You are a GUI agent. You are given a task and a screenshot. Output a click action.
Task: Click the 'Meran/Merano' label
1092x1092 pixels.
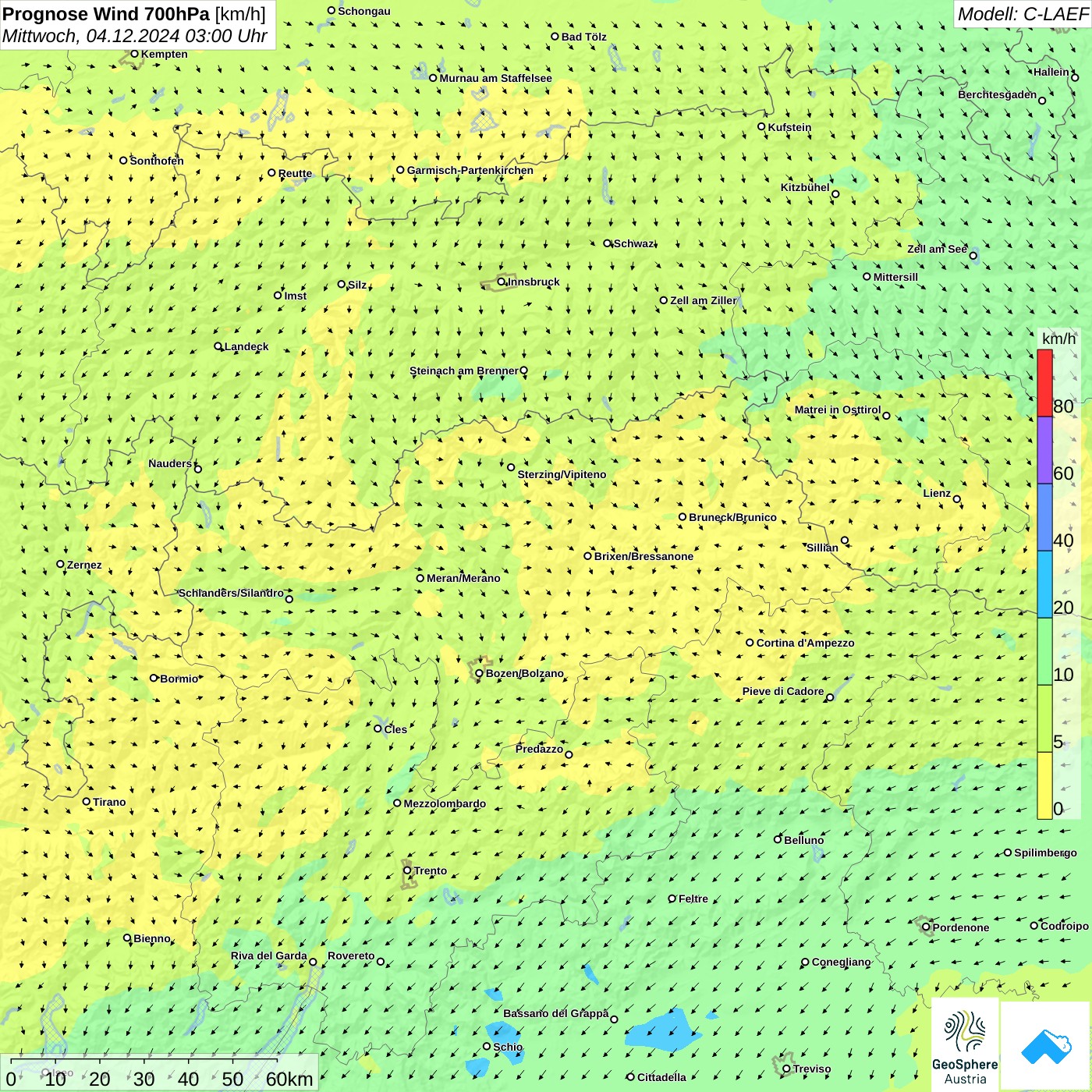click(463, 578)
